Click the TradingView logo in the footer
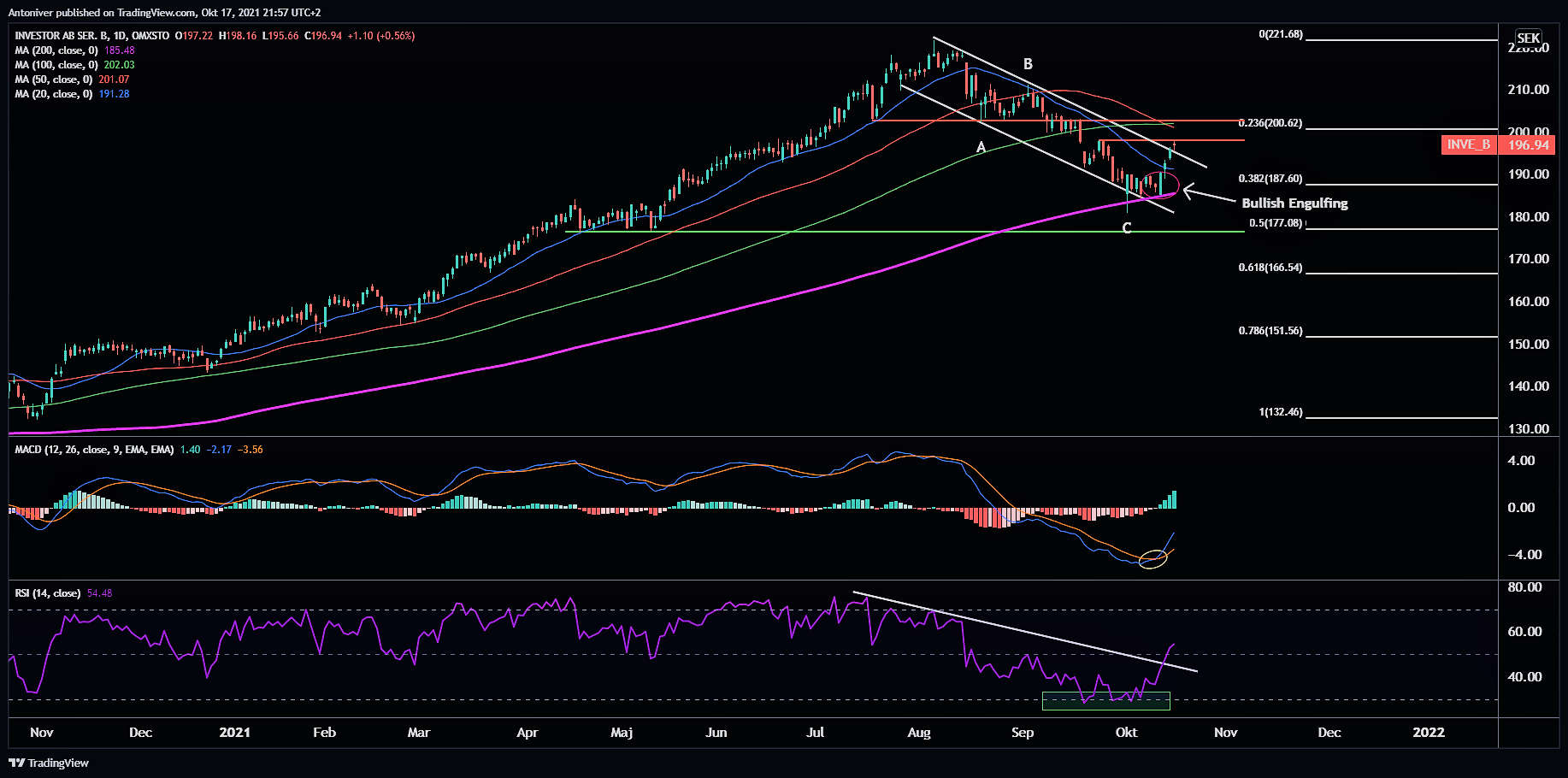The height and width of the screenshot is (778, 1568). 49,763
